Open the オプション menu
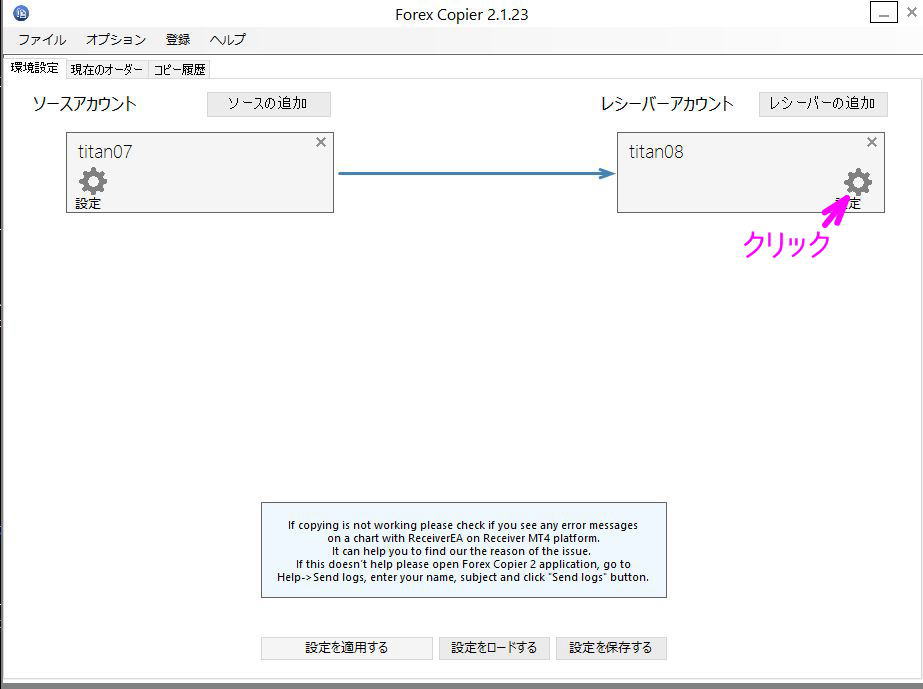Screen dimensions: 923x689 click(x=114, y=39)
